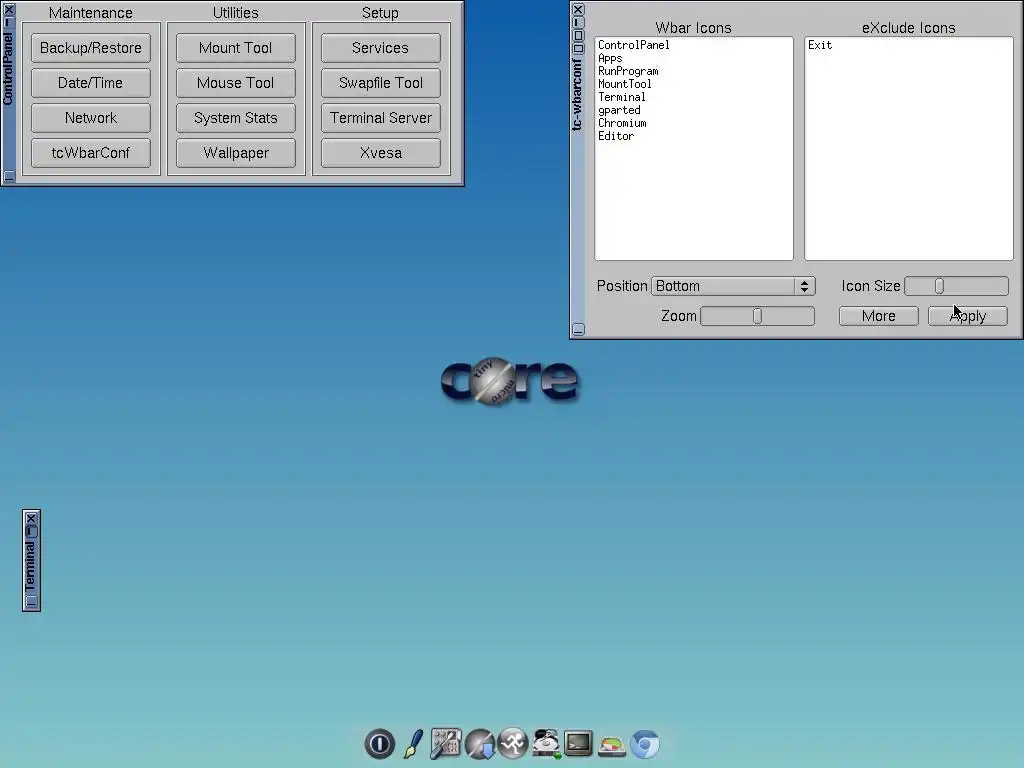Close the ControlPanel window
Viewport: 1024px width, 768px height.
8,9
